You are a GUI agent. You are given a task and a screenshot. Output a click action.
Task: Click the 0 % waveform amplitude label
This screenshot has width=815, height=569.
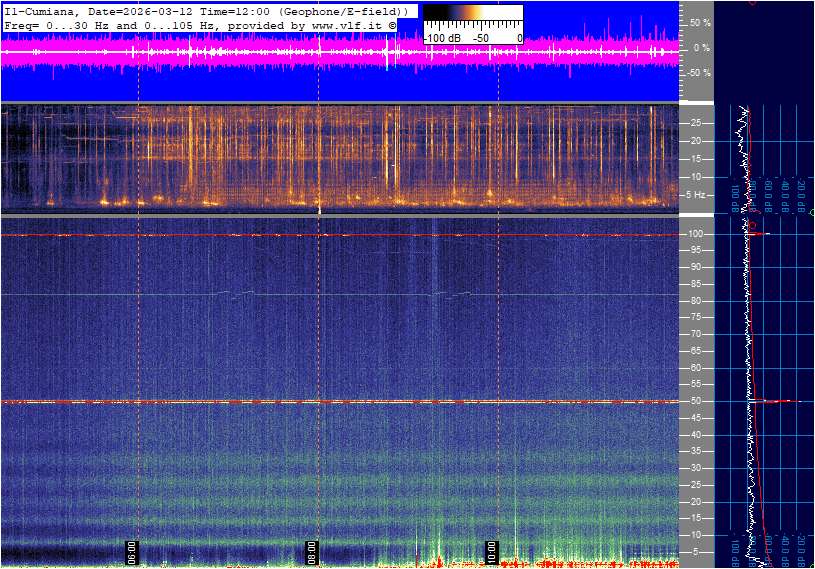point(702,47)
